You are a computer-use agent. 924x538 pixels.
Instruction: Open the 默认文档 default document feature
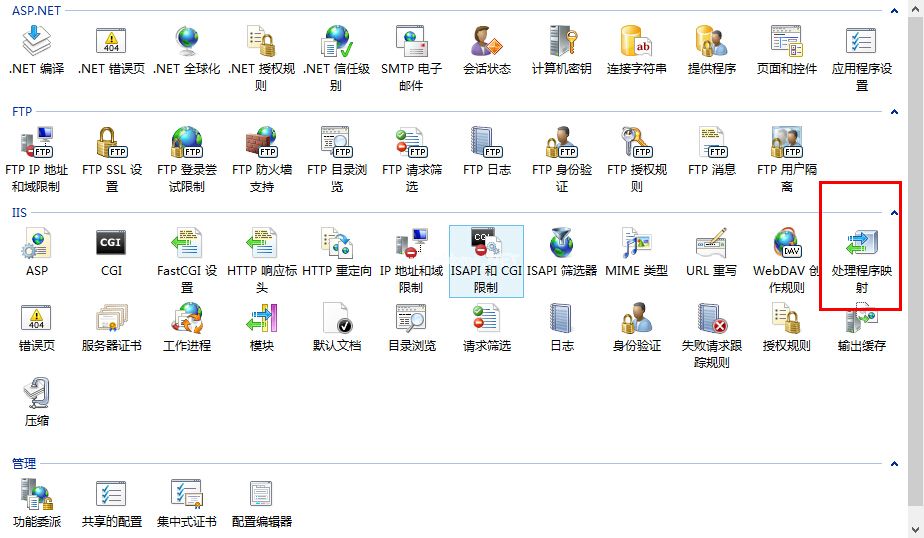[x=336, y=320]
